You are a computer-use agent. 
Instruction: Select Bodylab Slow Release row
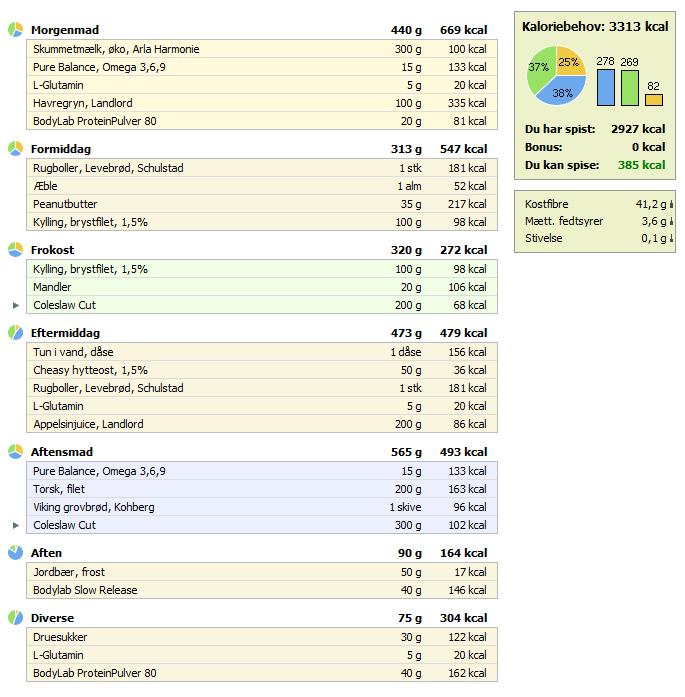[x=262, y=590]
